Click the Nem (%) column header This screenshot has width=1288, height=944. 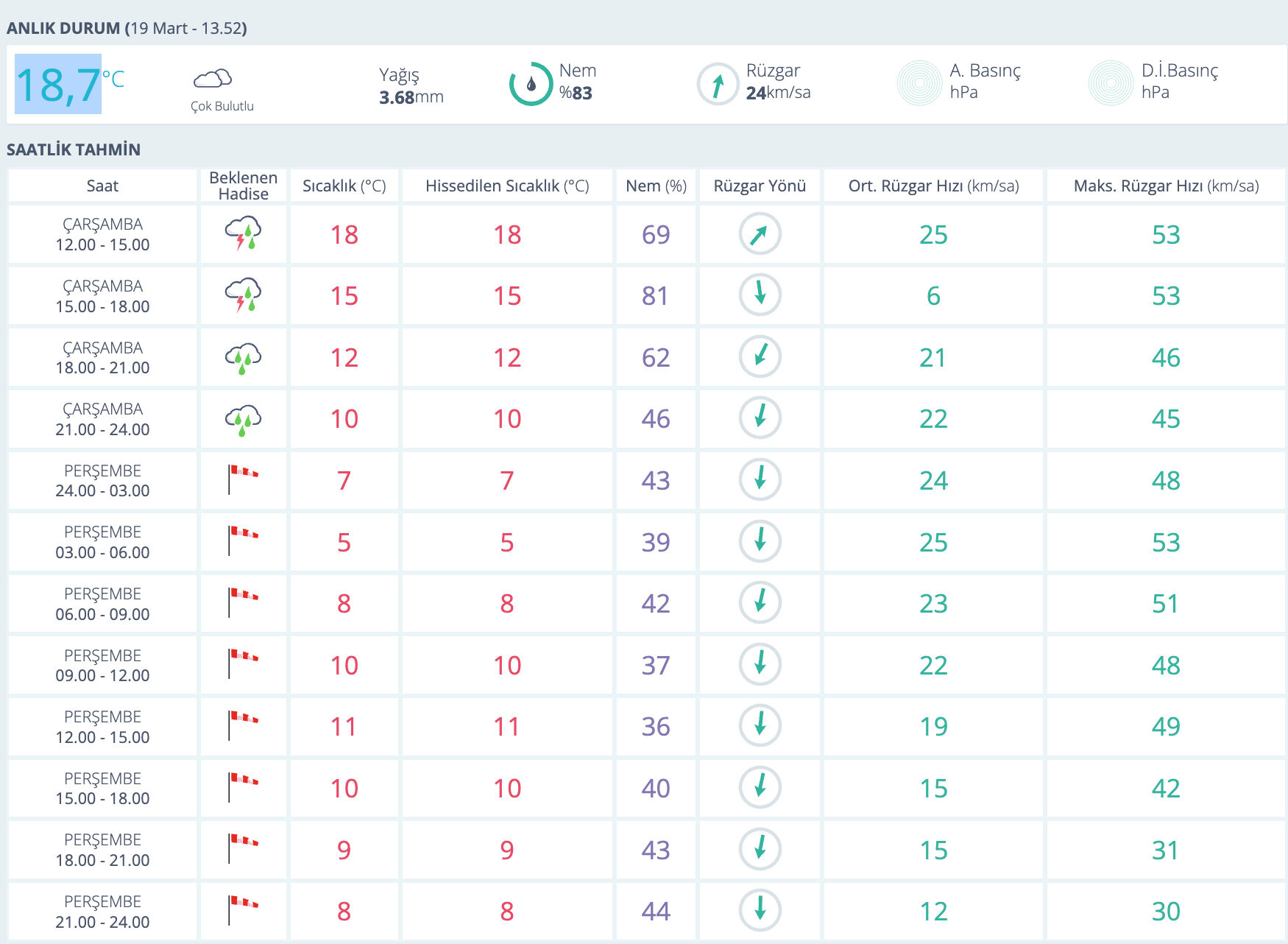(656, 186)
